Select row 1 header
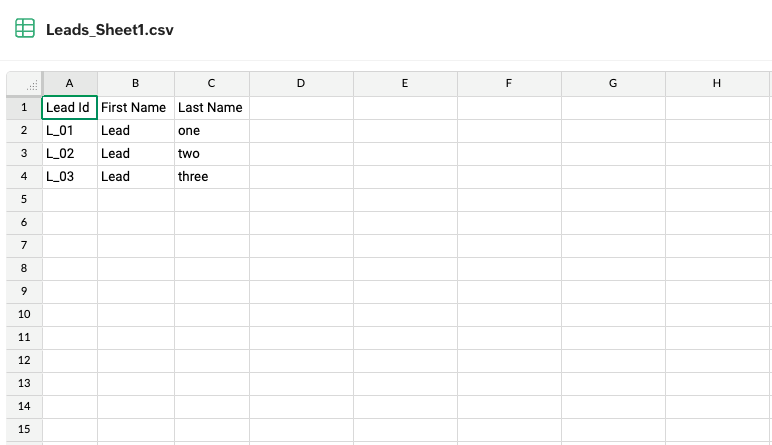Screen dimensions: 772x445 pyautogui.click(x=24, y=107)
